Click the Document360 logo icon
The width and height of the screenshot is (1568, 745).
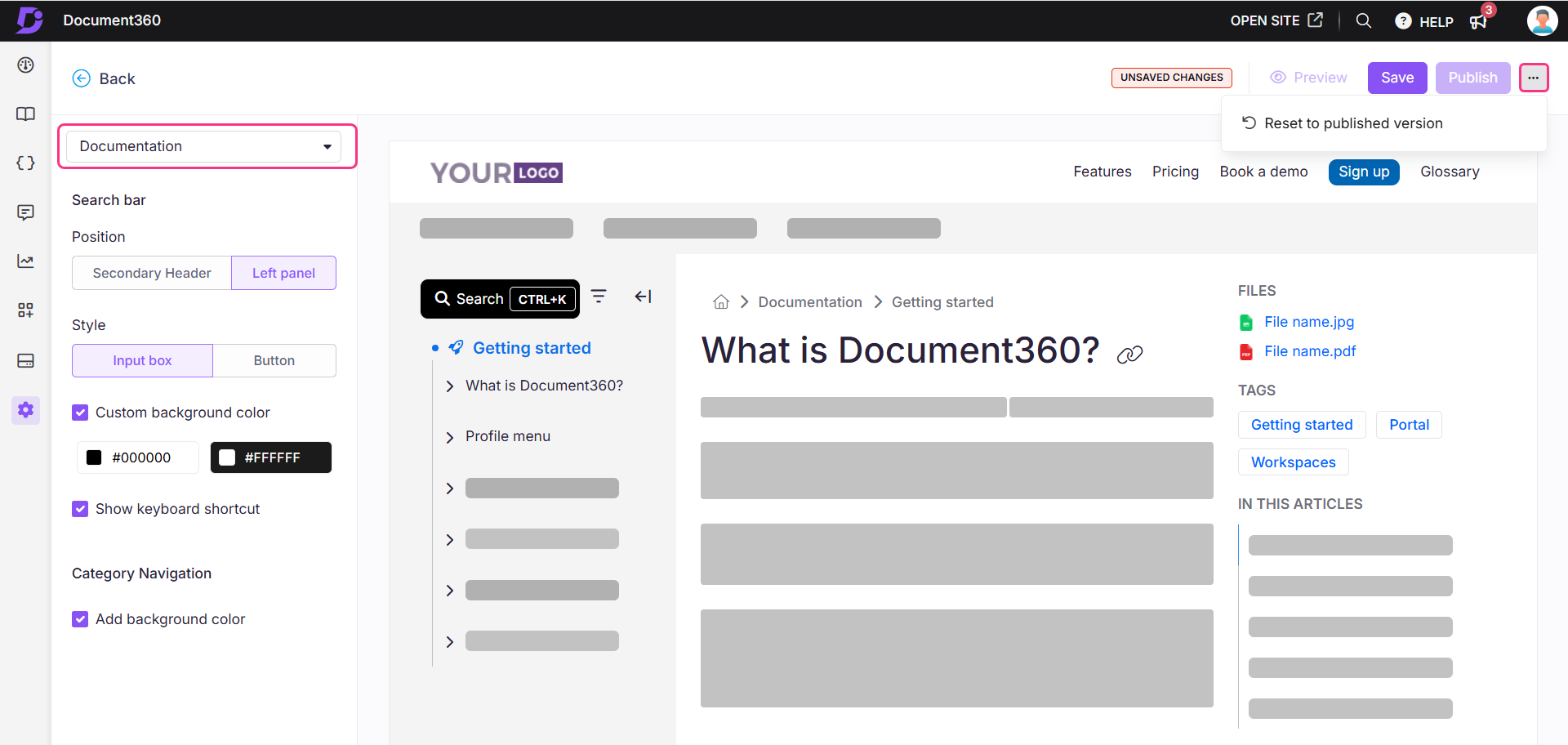coord(29,20)
